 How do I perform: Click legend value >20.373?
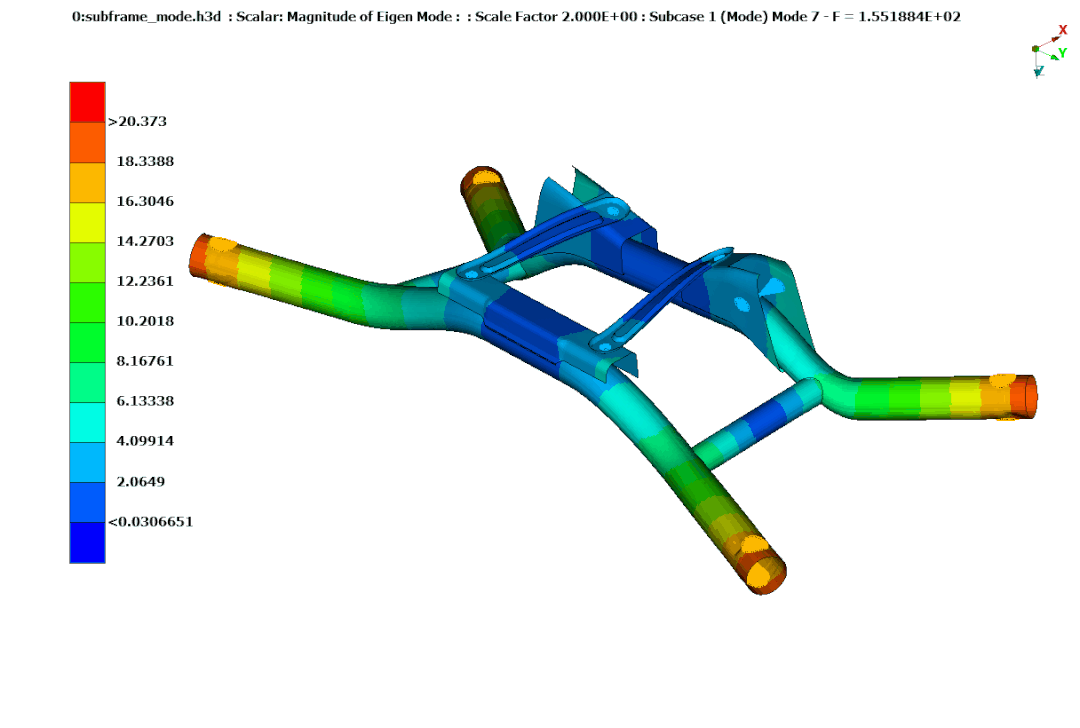(137, 121)
